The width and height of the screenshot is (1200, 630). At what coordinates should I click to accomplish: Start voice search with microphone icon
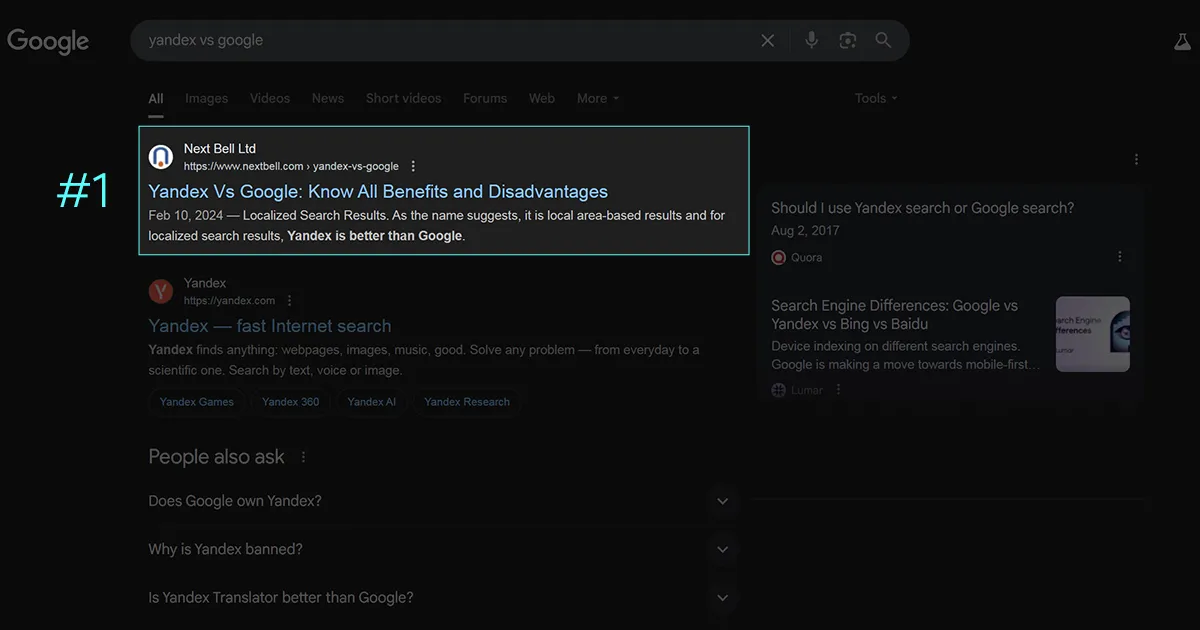tap(812, 40)
